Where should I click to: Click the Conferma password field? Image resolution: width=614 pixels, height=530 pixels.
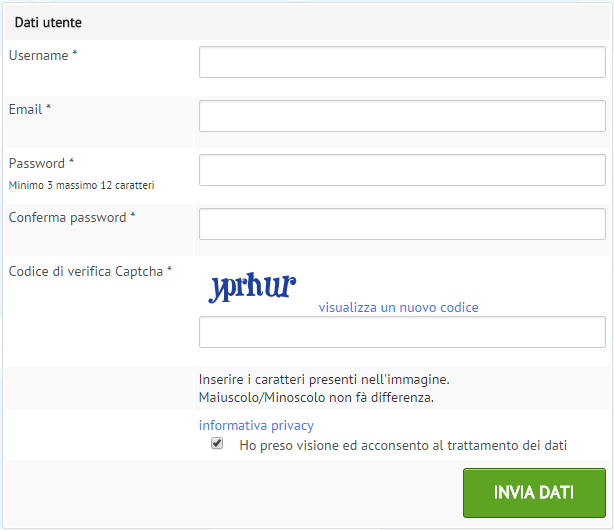[x=402, y=224]
